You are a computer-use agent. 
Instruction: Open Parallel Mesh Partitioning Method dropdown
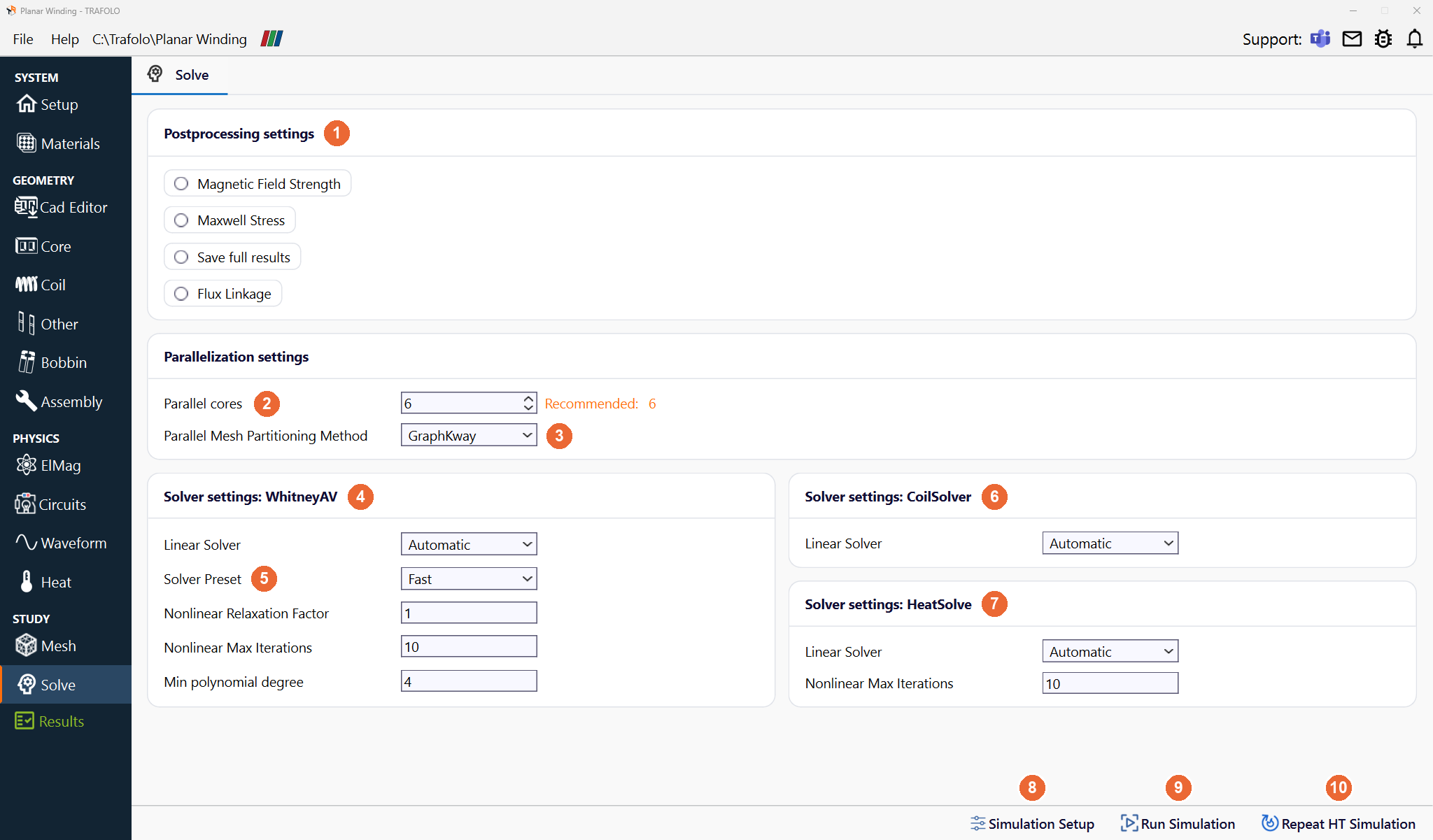469,435
